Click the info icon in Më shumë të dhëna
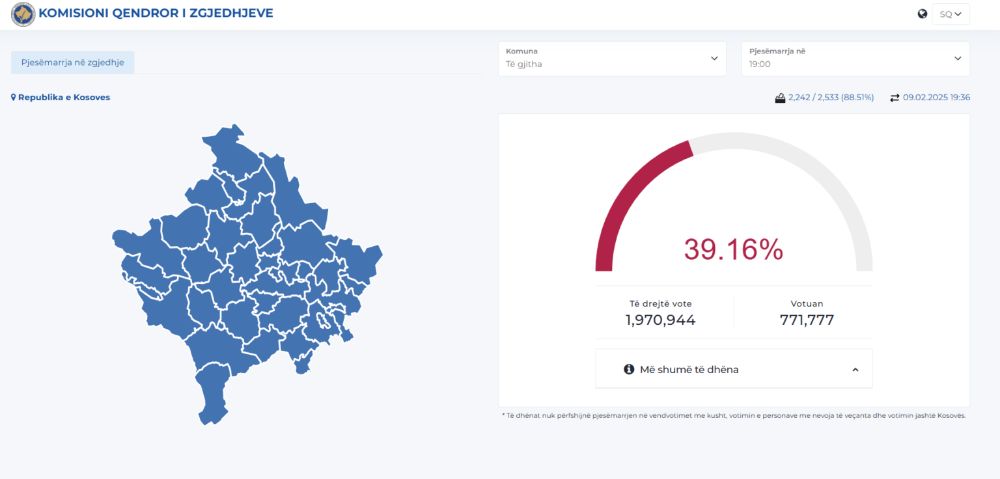The width and height of the screenshot is (1000, 479). tap(629, 369)
